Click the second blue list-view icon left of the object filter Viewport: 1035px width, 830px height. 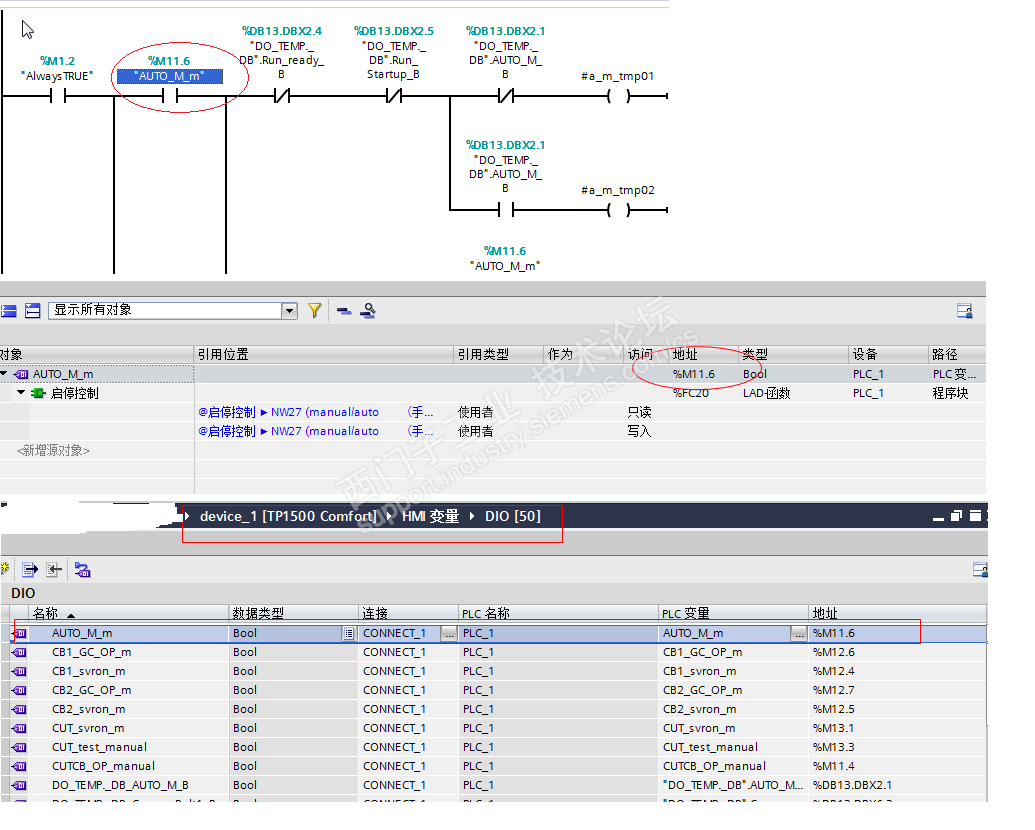click(32, 310)
